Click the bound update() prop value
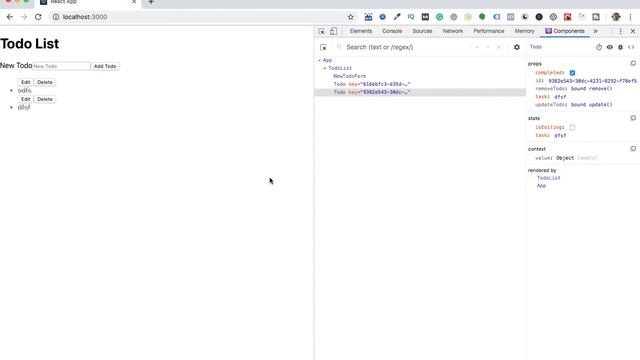Image resolution: width=640 pixels, height=360 pixels. click(x=591, y=105)
